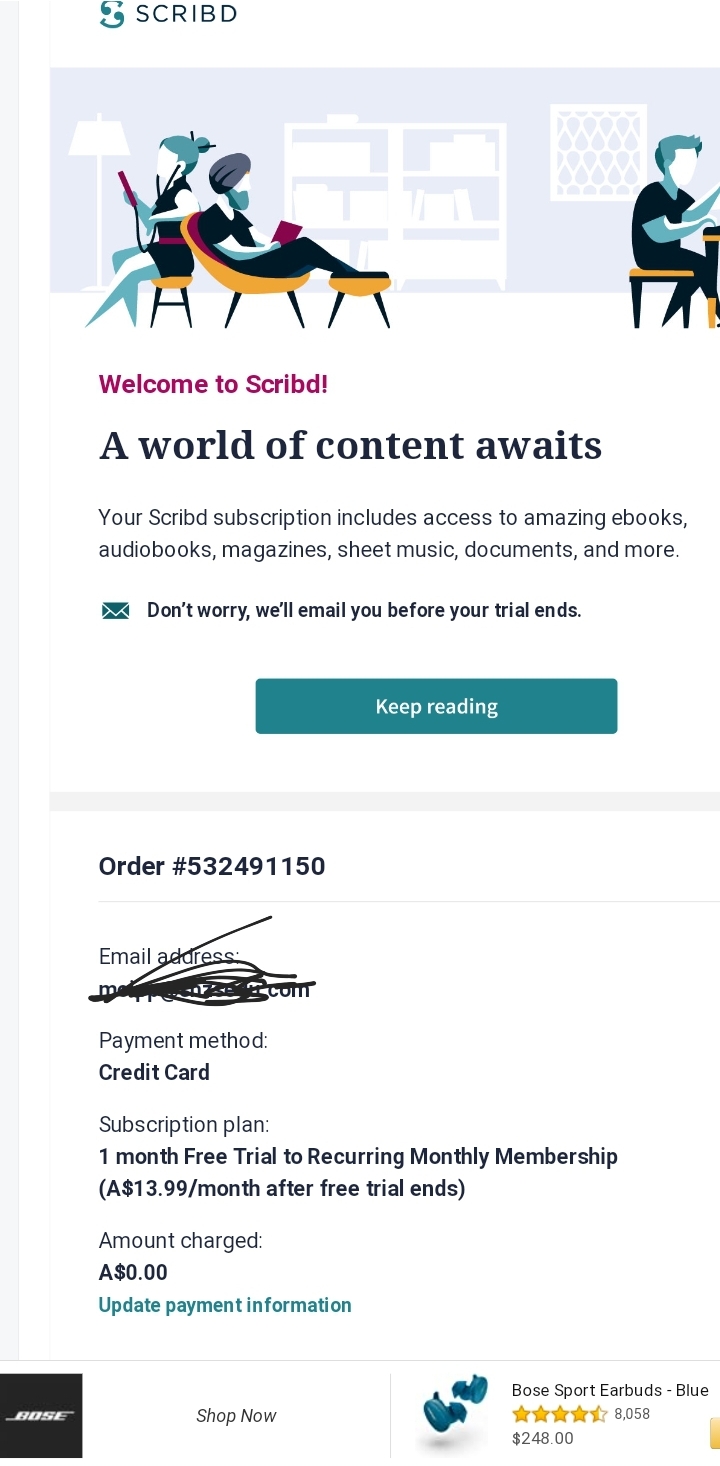Tap the star rating in the ad
The image size is (720, 1466).
click(x=560, y=1414)
